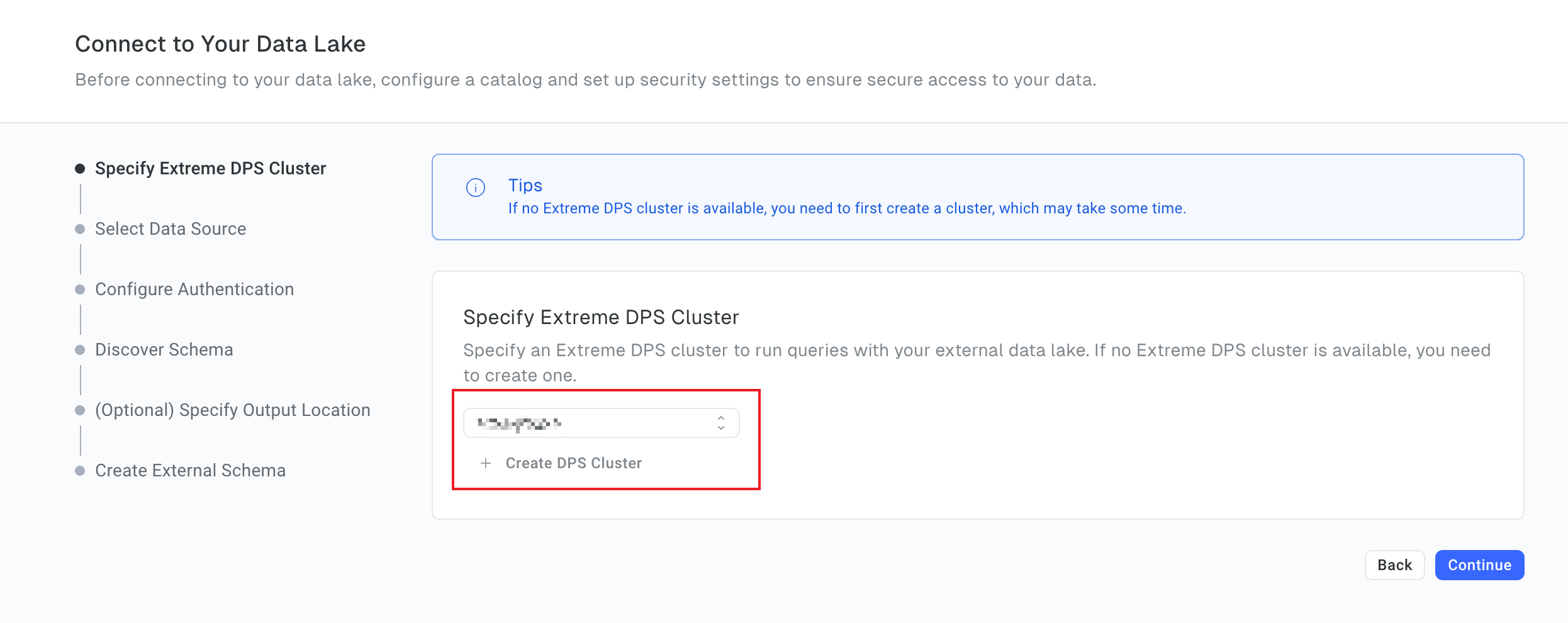
Task: Click the plus icon beside Create DPS Cluster
Action: coord(486,463)
